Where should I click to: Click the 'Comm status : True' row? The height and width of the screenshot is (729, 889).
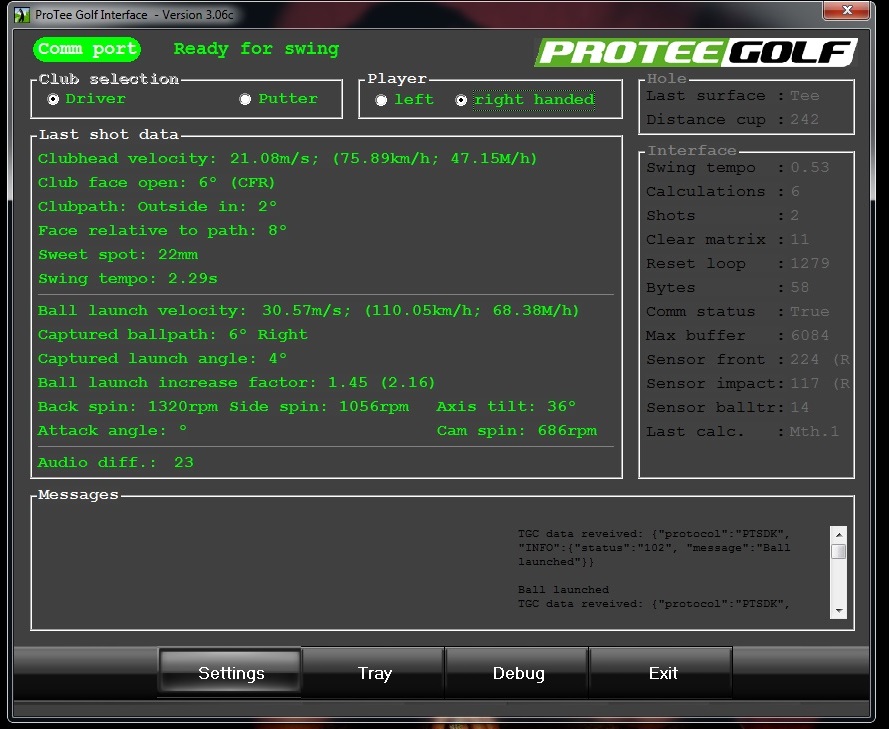pyautogui.click(x=738, y=311)
